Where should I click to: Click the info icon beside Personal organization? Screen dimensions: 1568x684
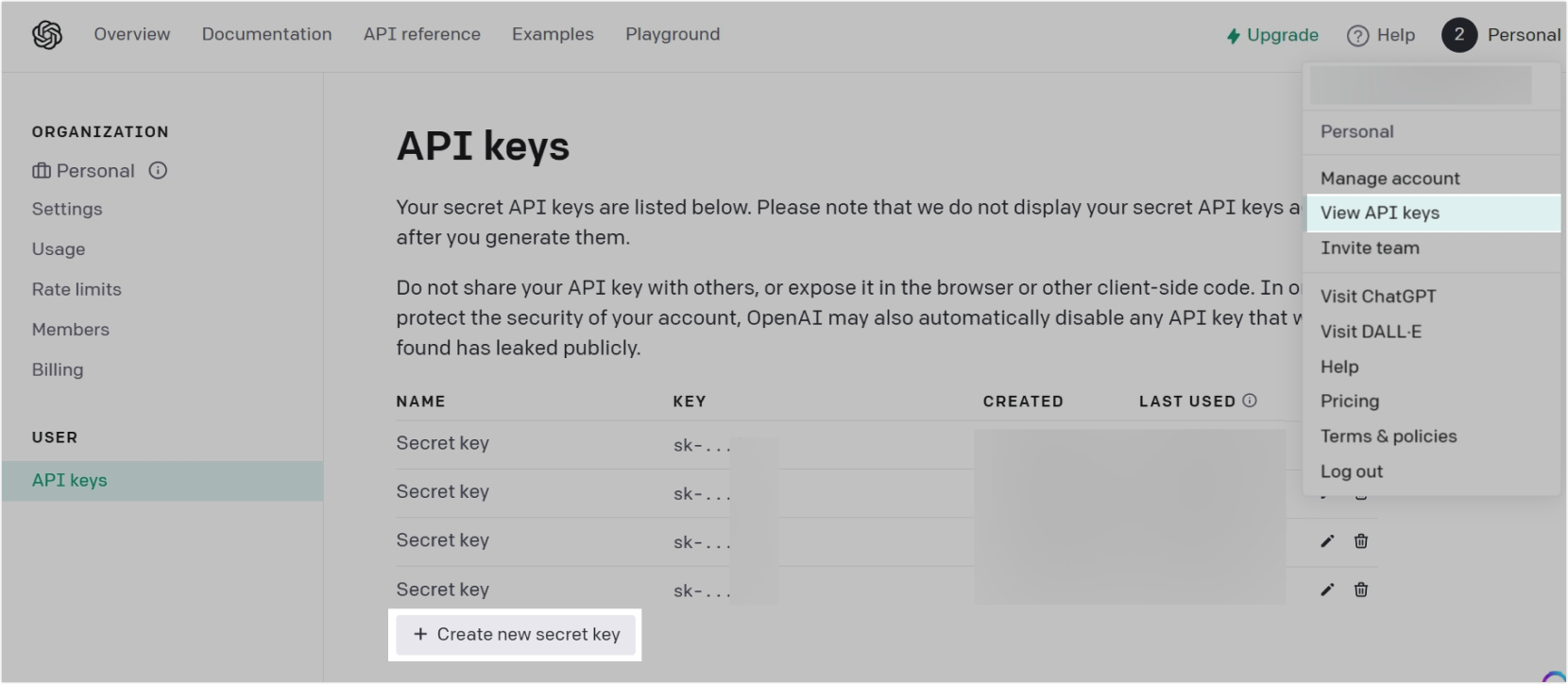pos(158,171)
